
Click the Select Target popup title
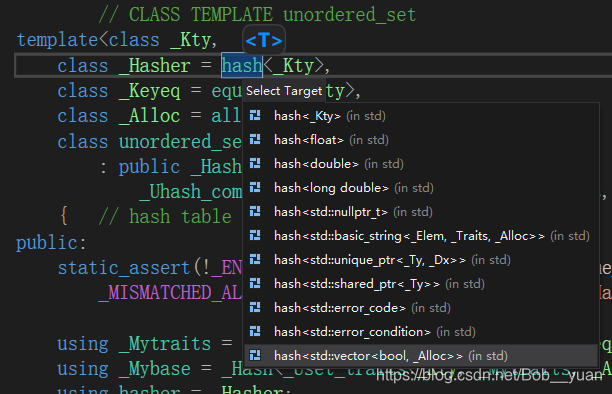(x=284, y=91)
